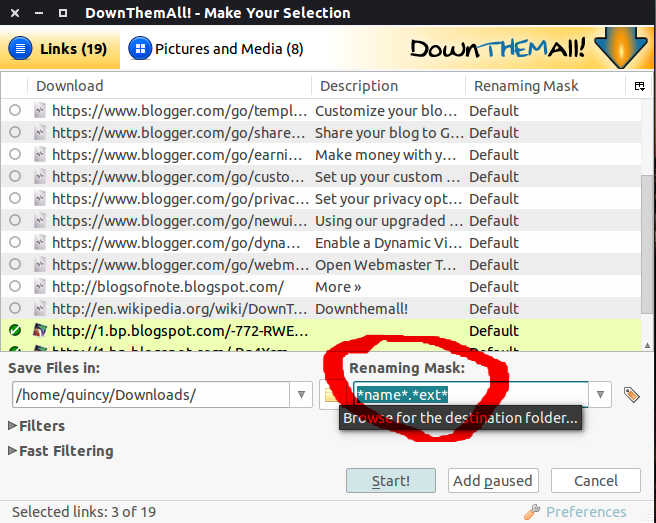The height and width of the screenshot is (523, 656).
Task: Click file icon of blogger.com/go/dyna... row
Action: pos(40,242)
